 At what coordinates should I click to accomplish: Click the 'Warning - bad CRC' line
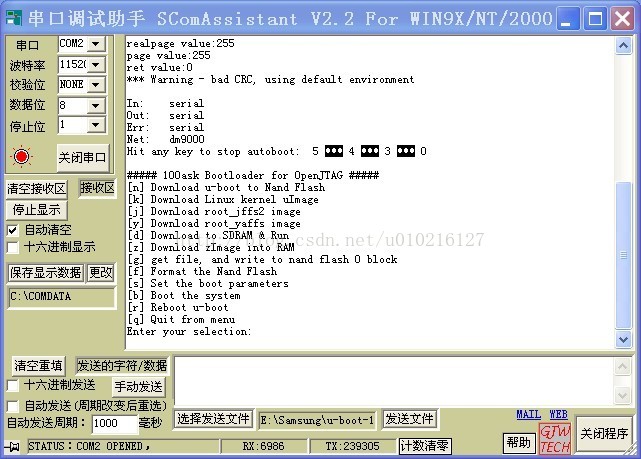(270, 79)
